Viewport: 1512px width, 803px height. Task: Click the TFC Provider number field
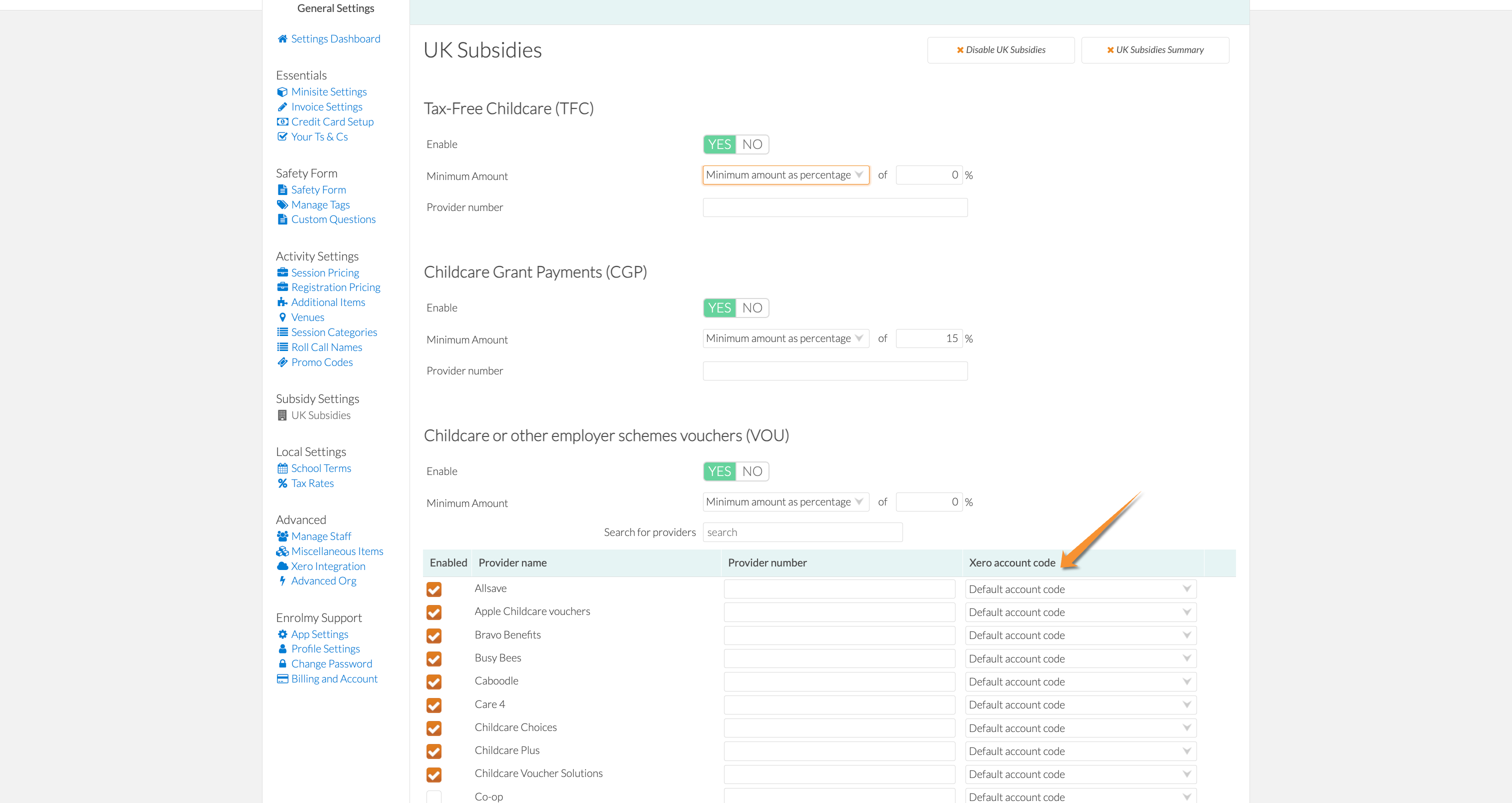(x=835, y=207)
